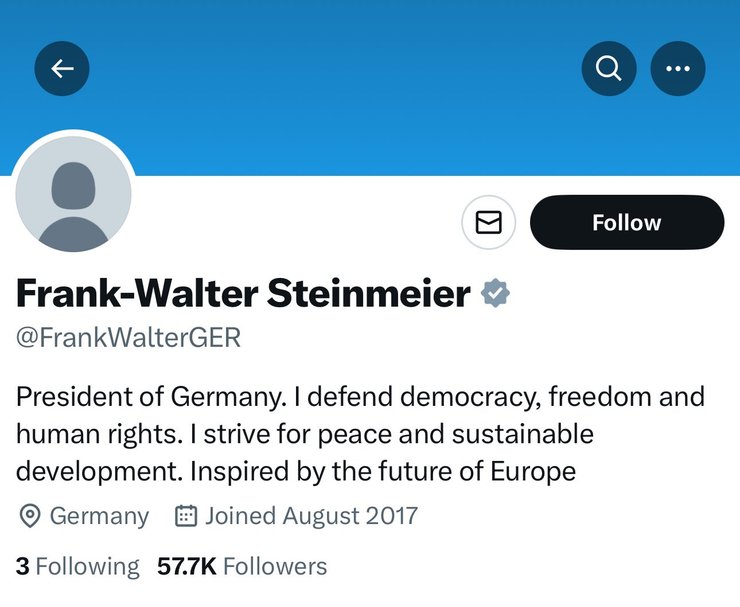Send a message via the envelope icon
The height and width of the screenshot is (607, 740).
(488, 222)
